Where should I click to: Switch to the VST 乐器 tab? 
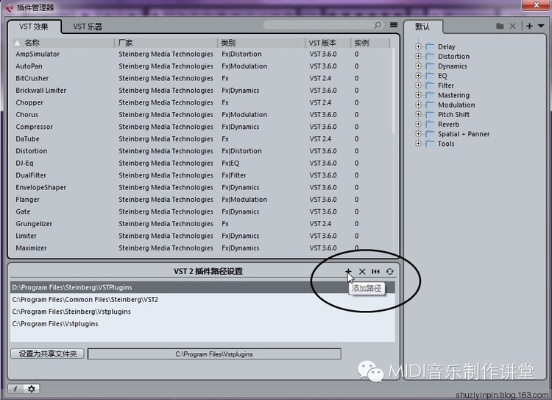[88, 27]
